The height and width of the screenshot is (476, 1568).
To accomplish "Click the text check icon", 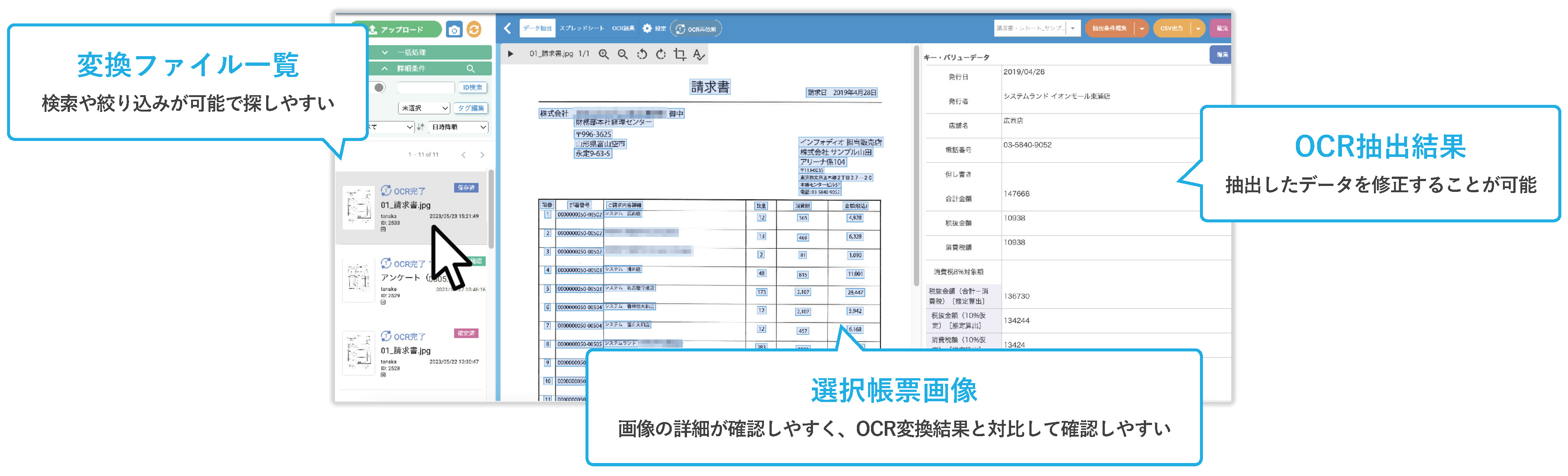I will point(699,54).
